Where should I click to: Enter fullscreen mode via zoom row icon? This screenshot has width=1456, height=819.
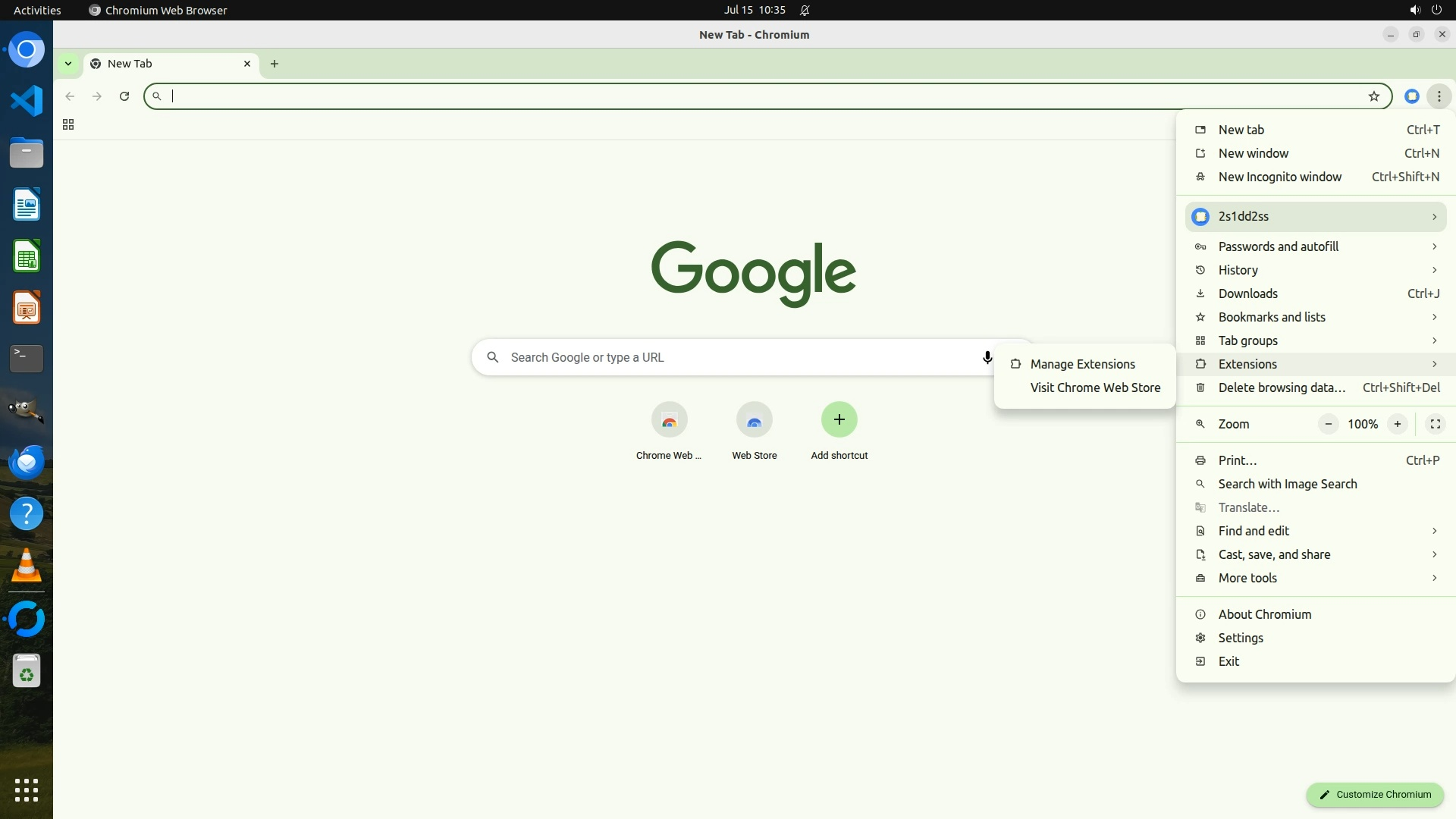(1435, 424)
